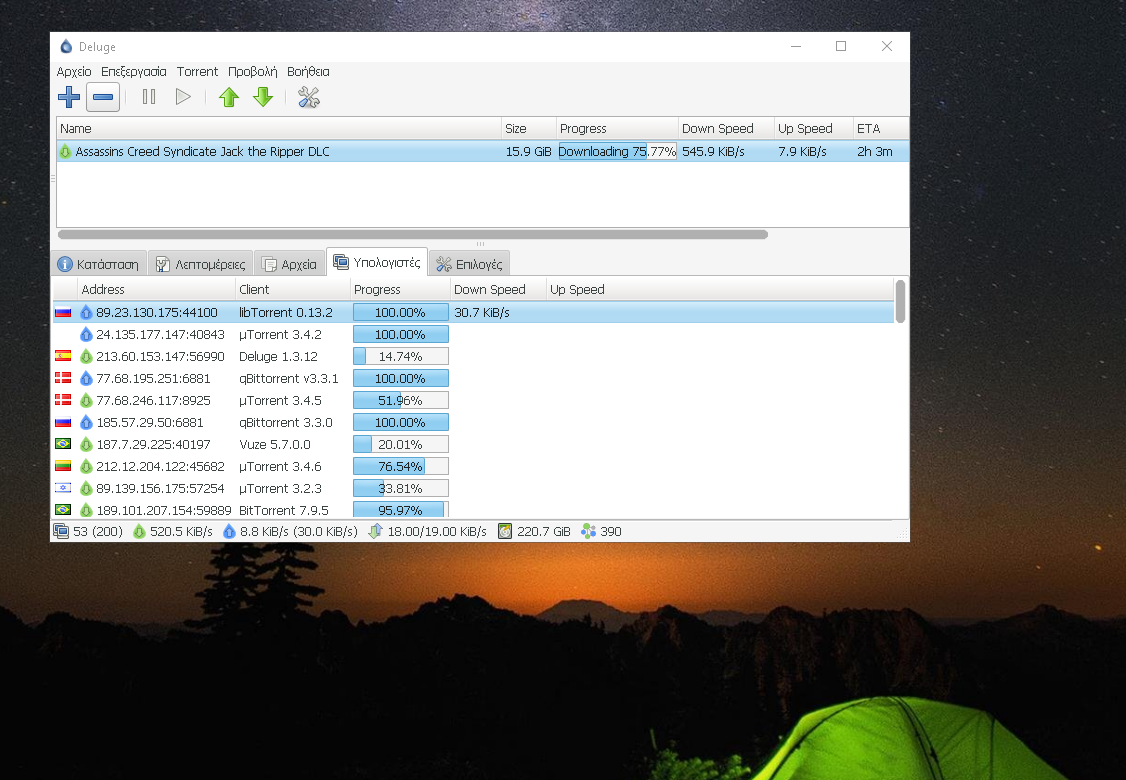Image resolution: width=1126 pixels, height=780 pixels.
Task: Click the torrent list horizontal scrollbar
Action: [412, 234]
